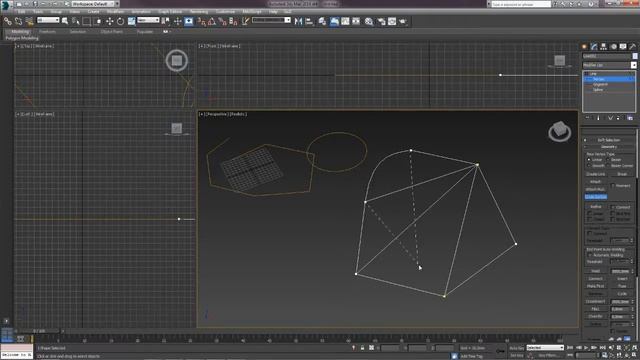Open the Render Setup dialog icon
The height and width of the screenshot is (360, 640).
point(381,21)
